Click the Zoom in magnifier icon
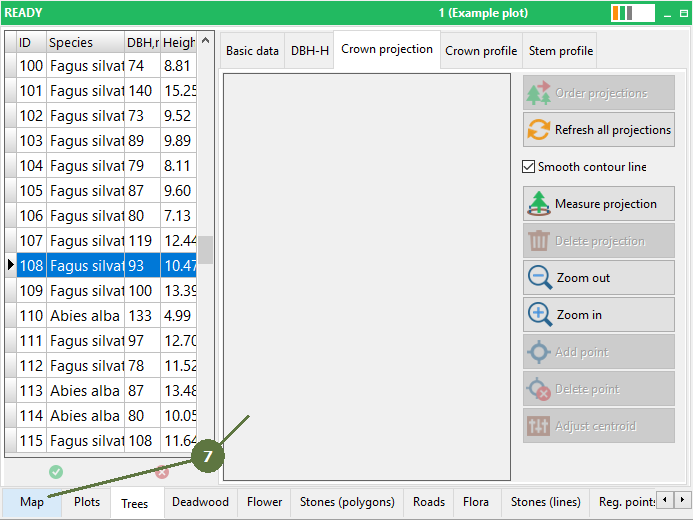 (x=539, y=315)
